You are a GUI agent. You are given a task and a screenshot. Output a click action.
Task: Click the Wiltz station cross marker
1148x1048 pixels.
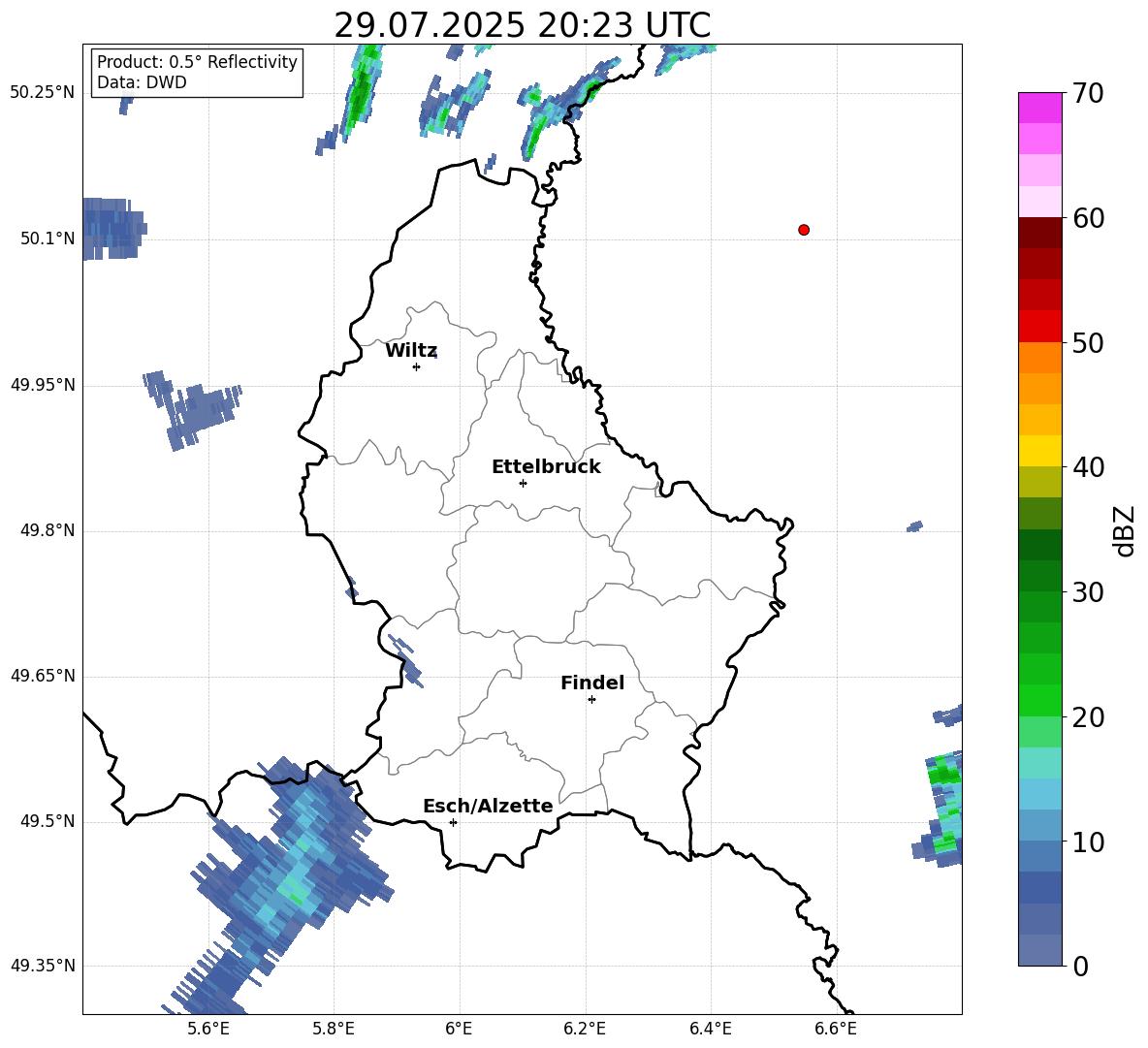click(x=417, y=366)
